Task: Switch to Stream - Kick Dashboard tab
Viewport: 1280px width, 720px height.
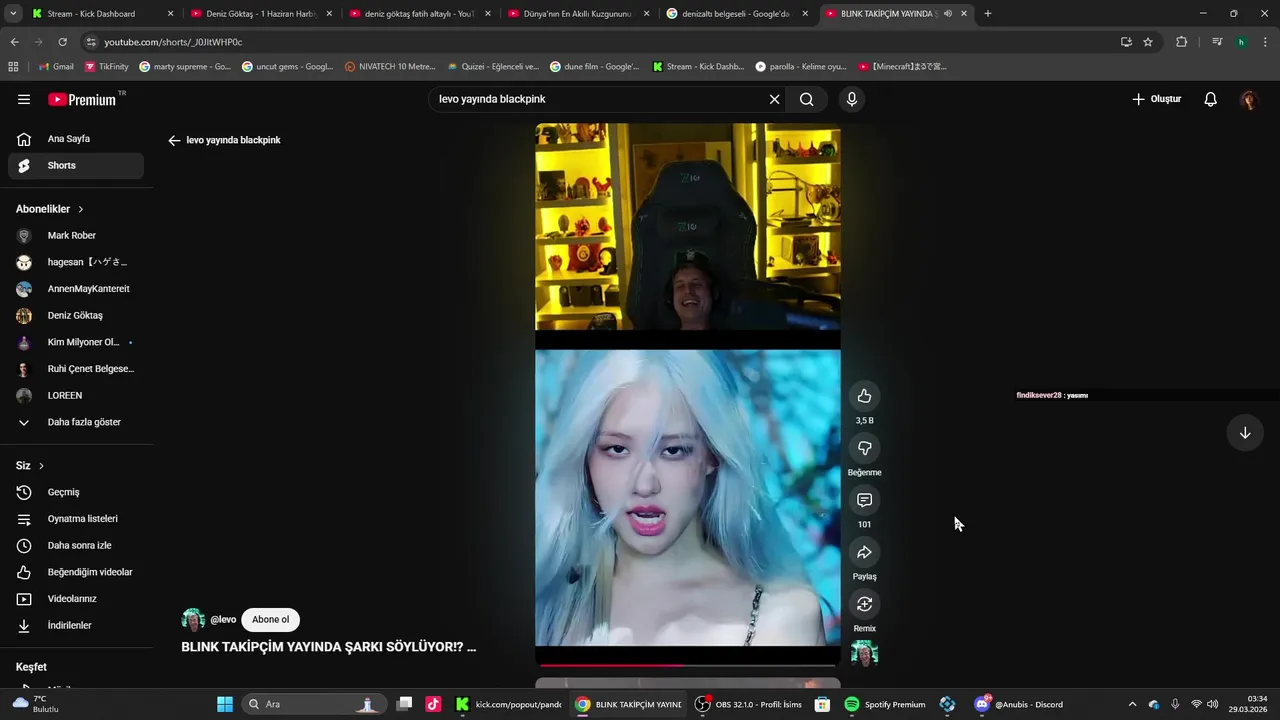Action: coord(100,14)
